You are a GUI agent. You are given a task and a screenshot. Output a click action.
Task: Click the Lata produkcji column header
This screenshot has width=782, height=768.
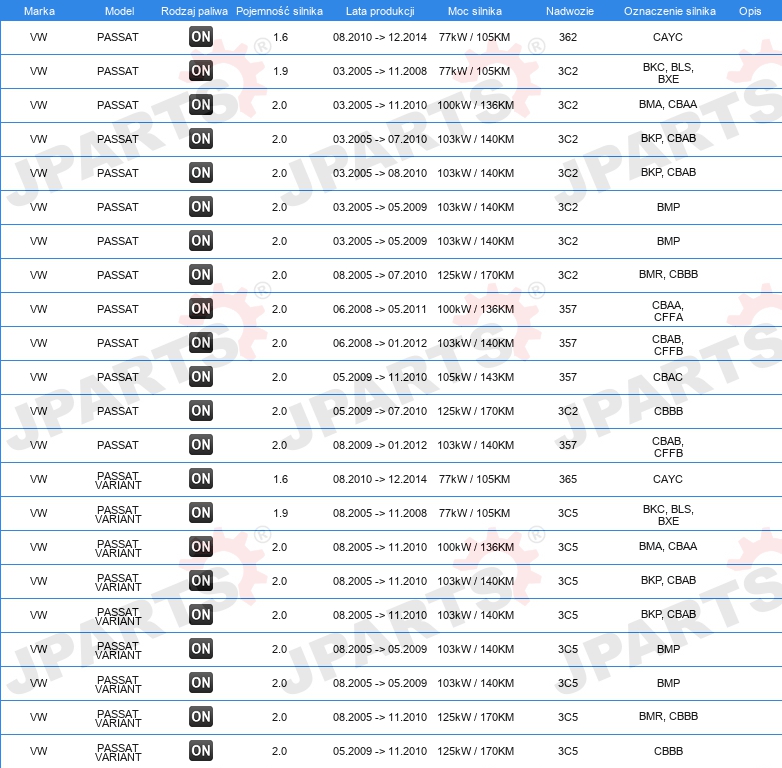point(380,11)
